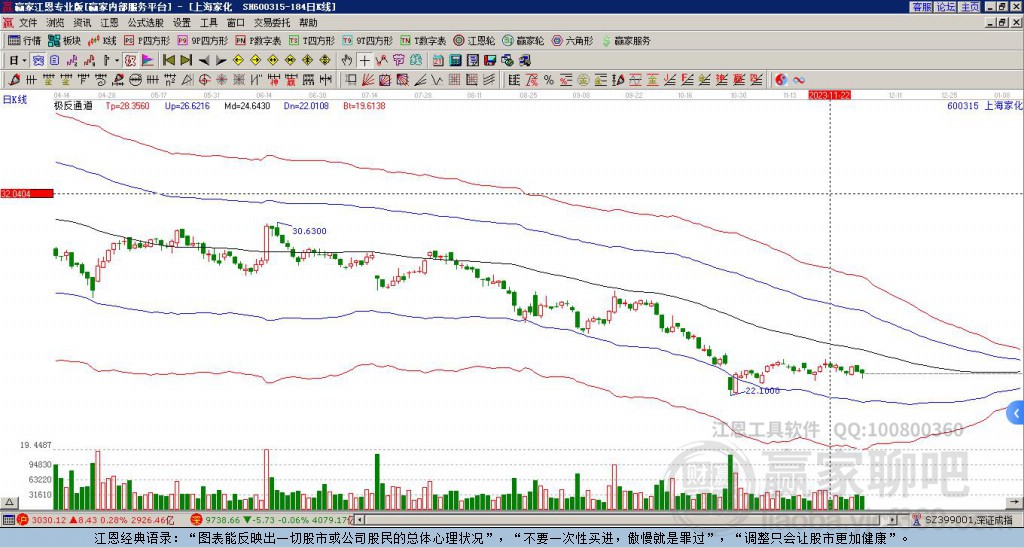The width and height of the screenshot is (1024, 548).
Task: Toggle the crosshair cursor tool
Action: (x=364, y=61)
